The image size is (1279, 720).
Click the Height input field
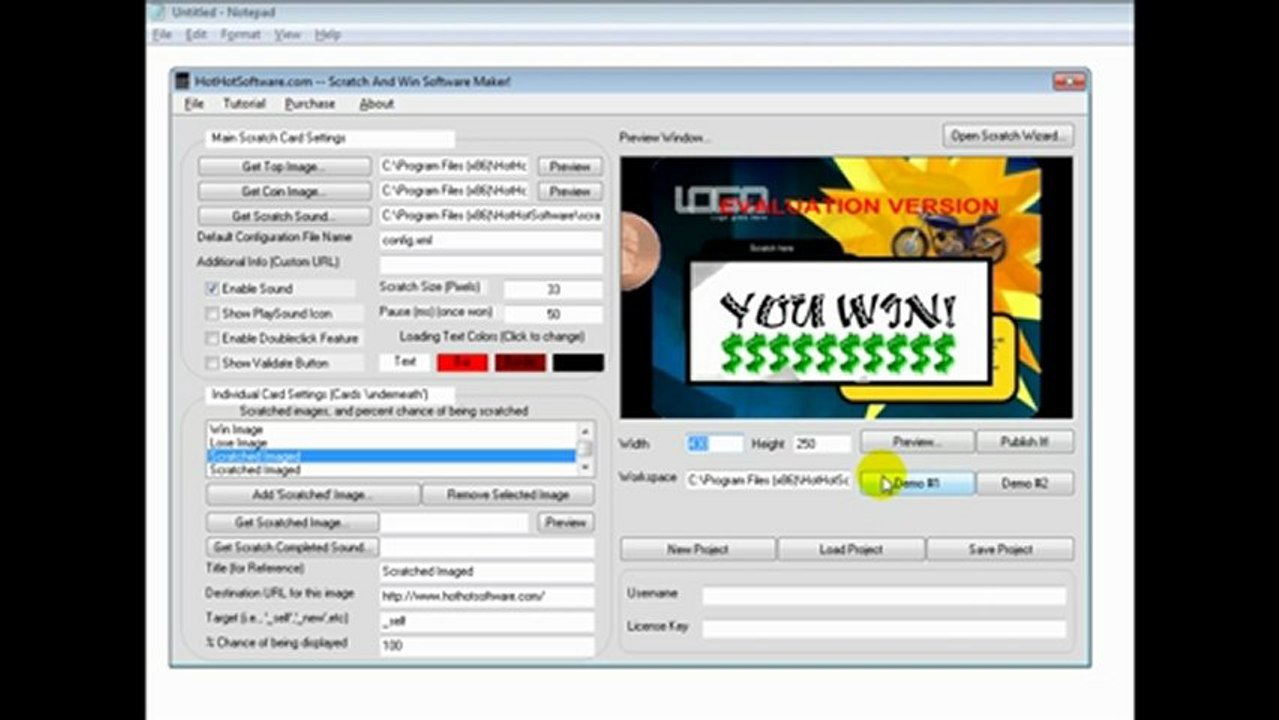point(822,443)
